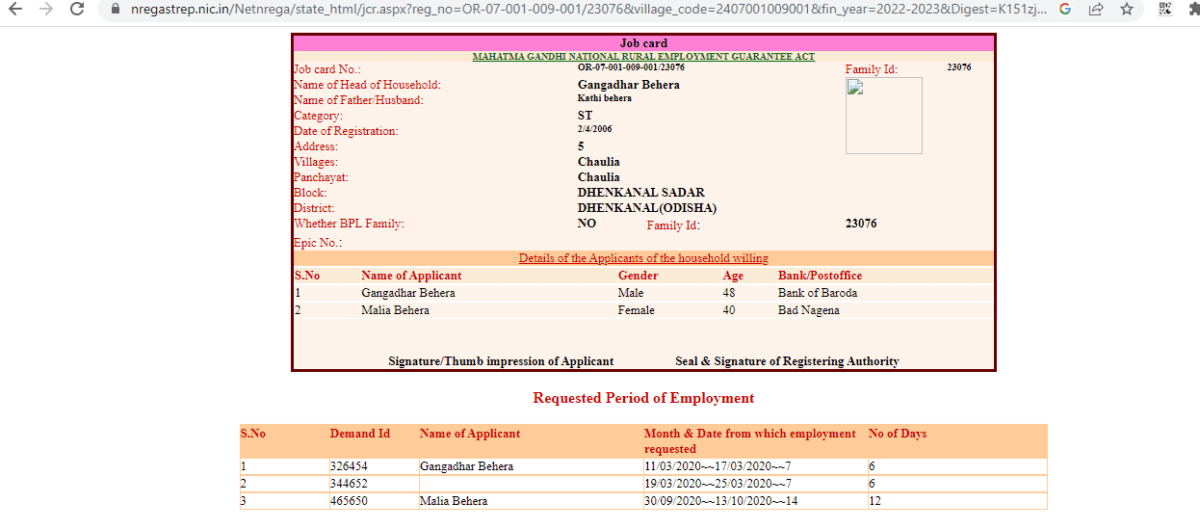The image size is (1200, 529).
Task: Select district value DHENKANAL(ODISHA)
Action: [x=647, y=208]
